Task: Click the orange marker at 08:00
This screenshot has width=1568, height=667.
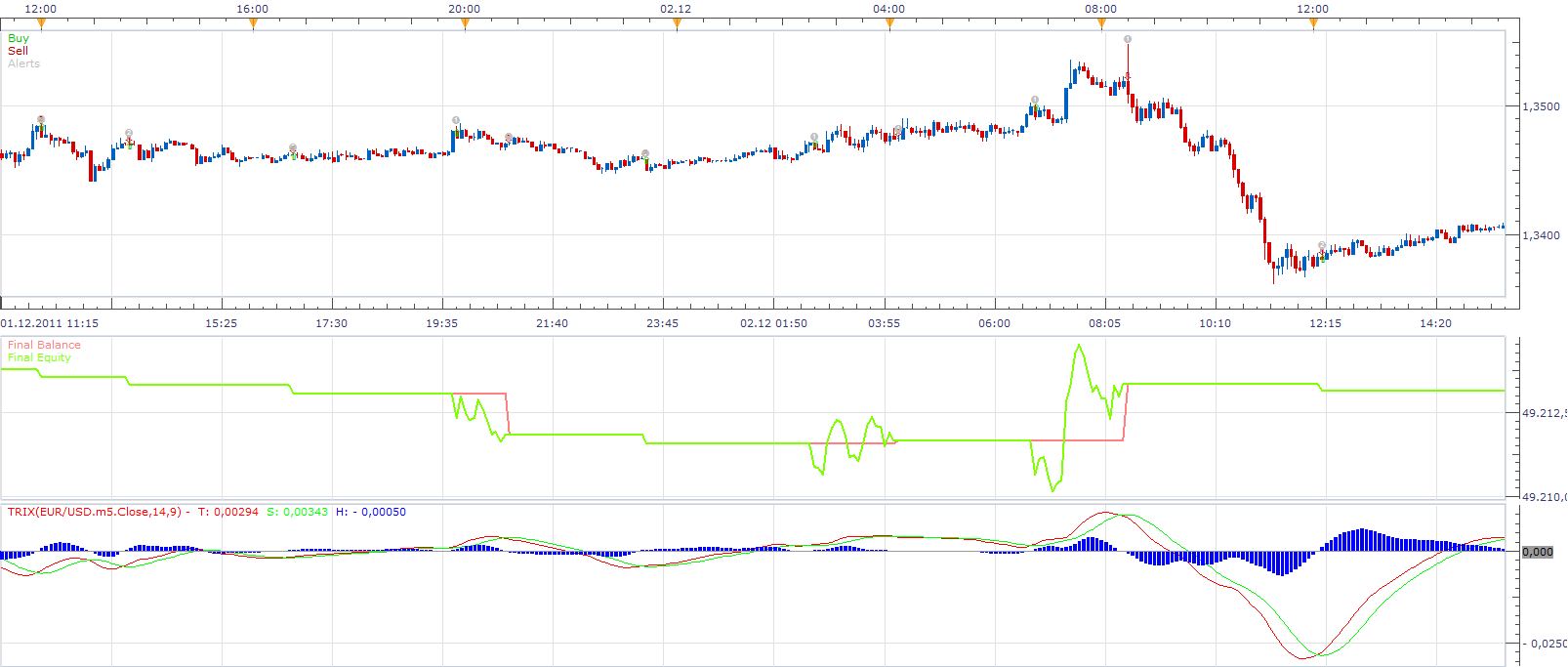Action: (x=1101, y=25)
